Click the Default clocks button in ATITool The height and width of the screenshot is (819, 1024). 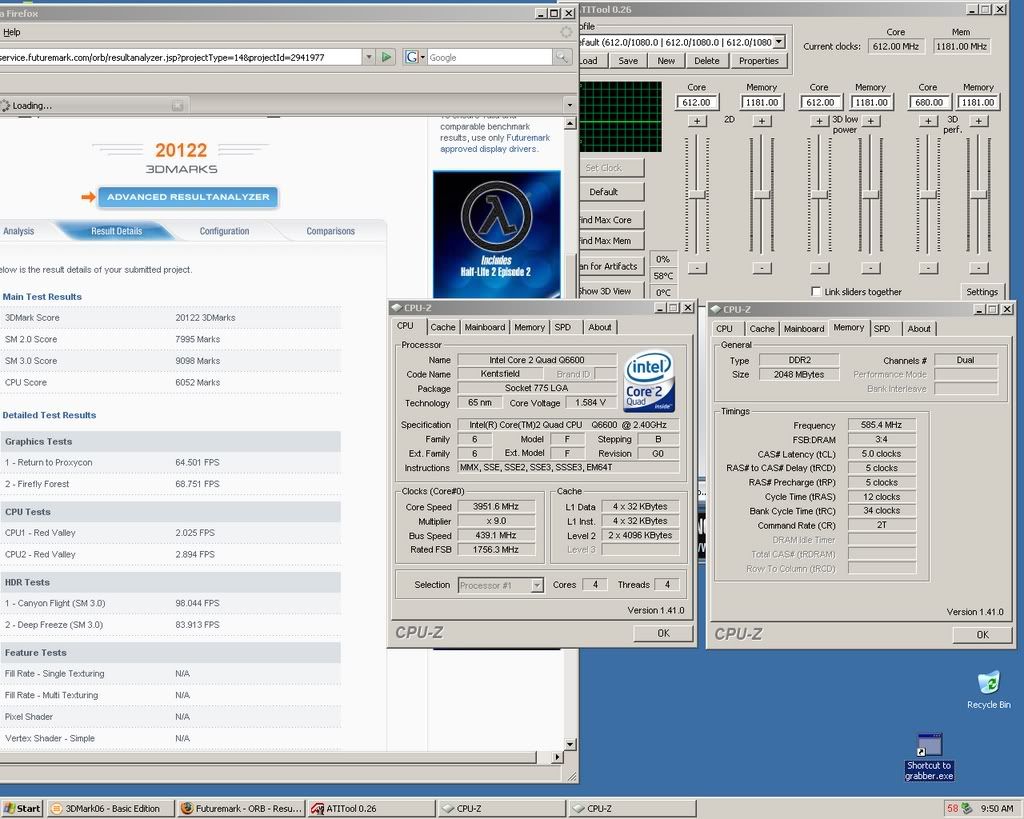[611, 192]
